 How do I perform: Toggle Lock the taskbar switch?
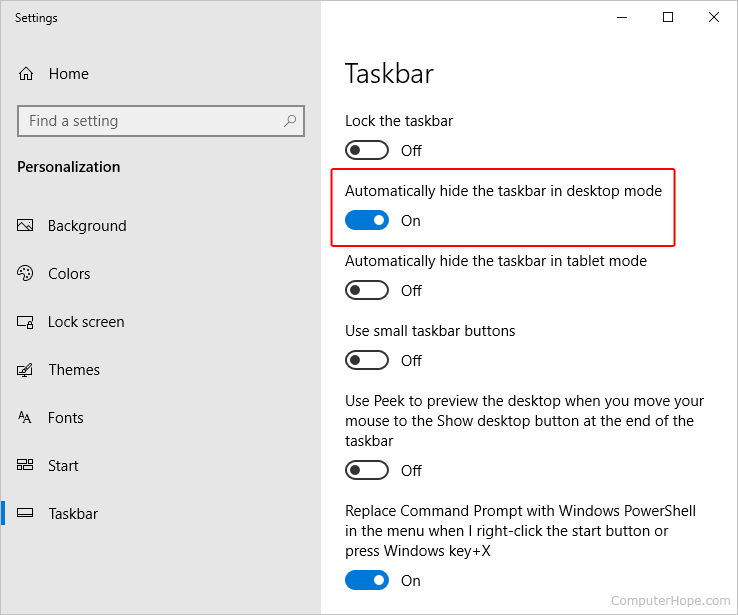(367, 150)
